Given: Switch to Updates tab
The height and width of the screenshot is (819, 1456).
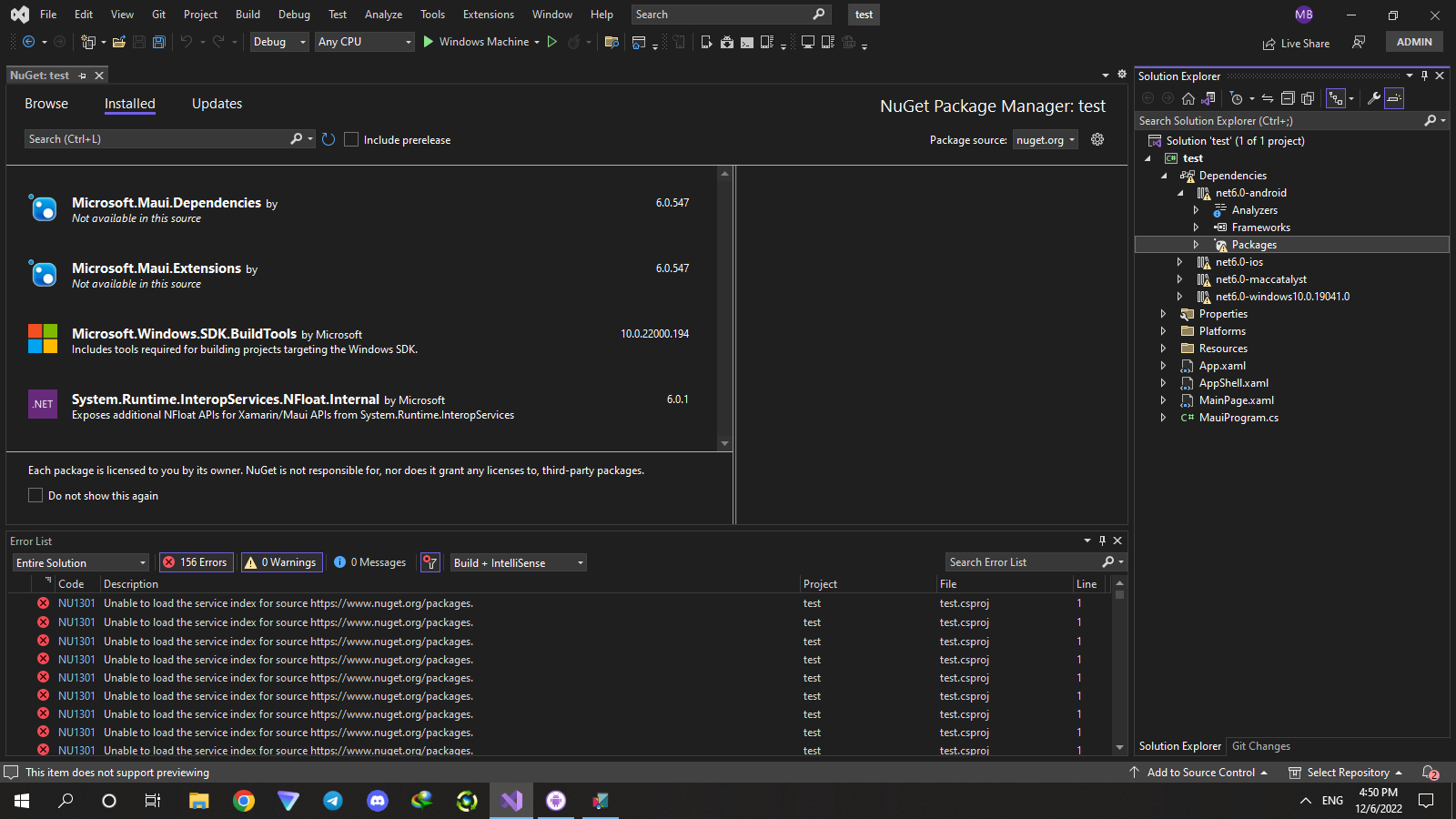Looking at the screenshot, I should click(217, 104).
